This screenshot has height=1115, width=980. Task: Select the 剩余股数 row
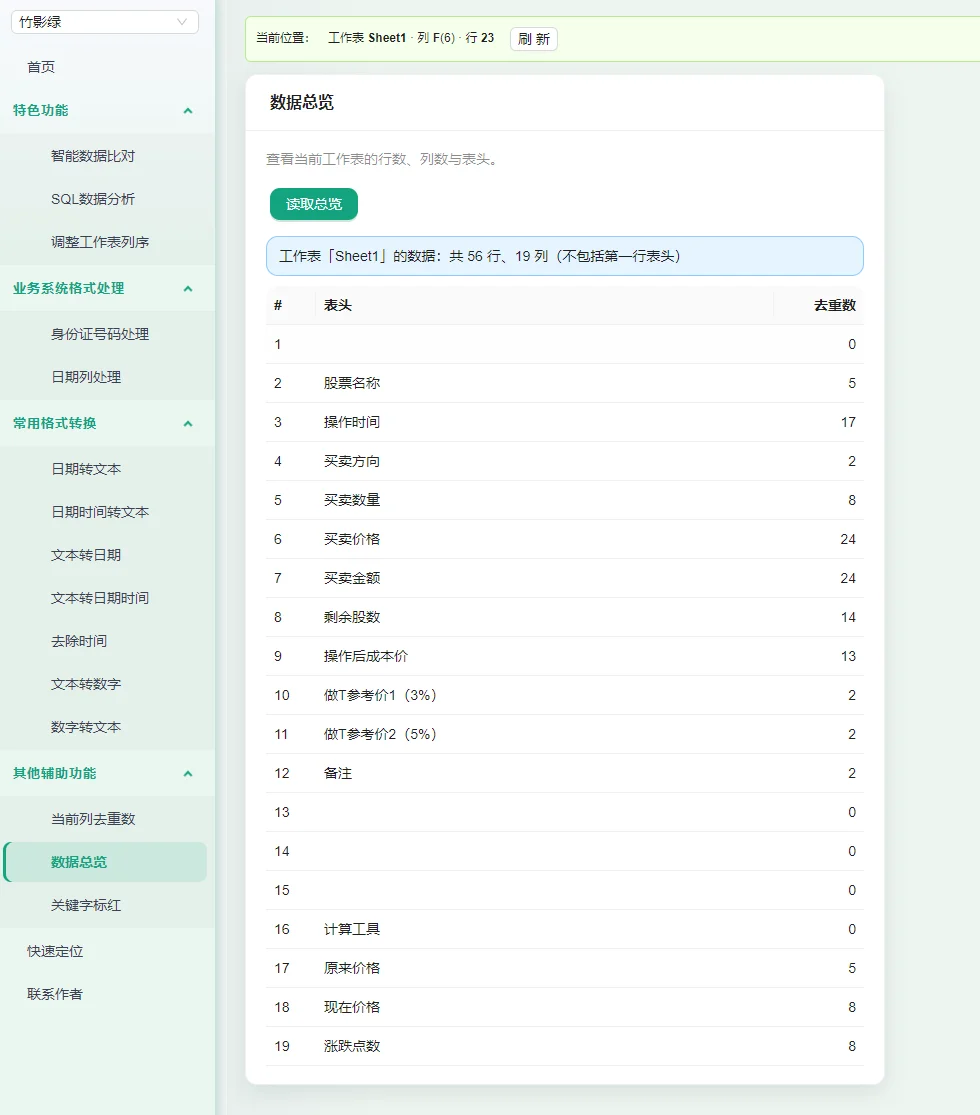click(x=565, y=617)
